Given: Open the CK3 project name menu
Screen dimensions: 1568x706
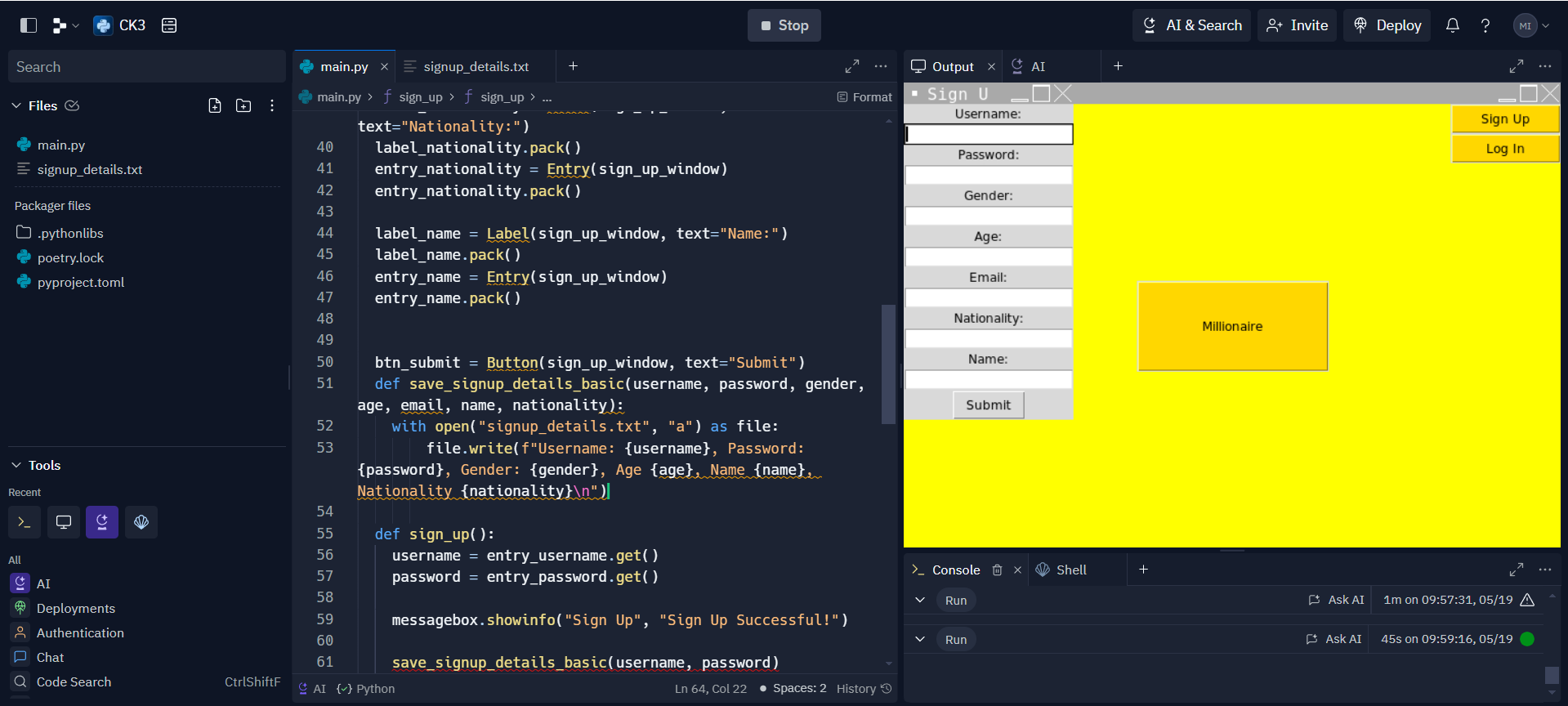Looking at the screenshot, I should (x=119, y=25).
